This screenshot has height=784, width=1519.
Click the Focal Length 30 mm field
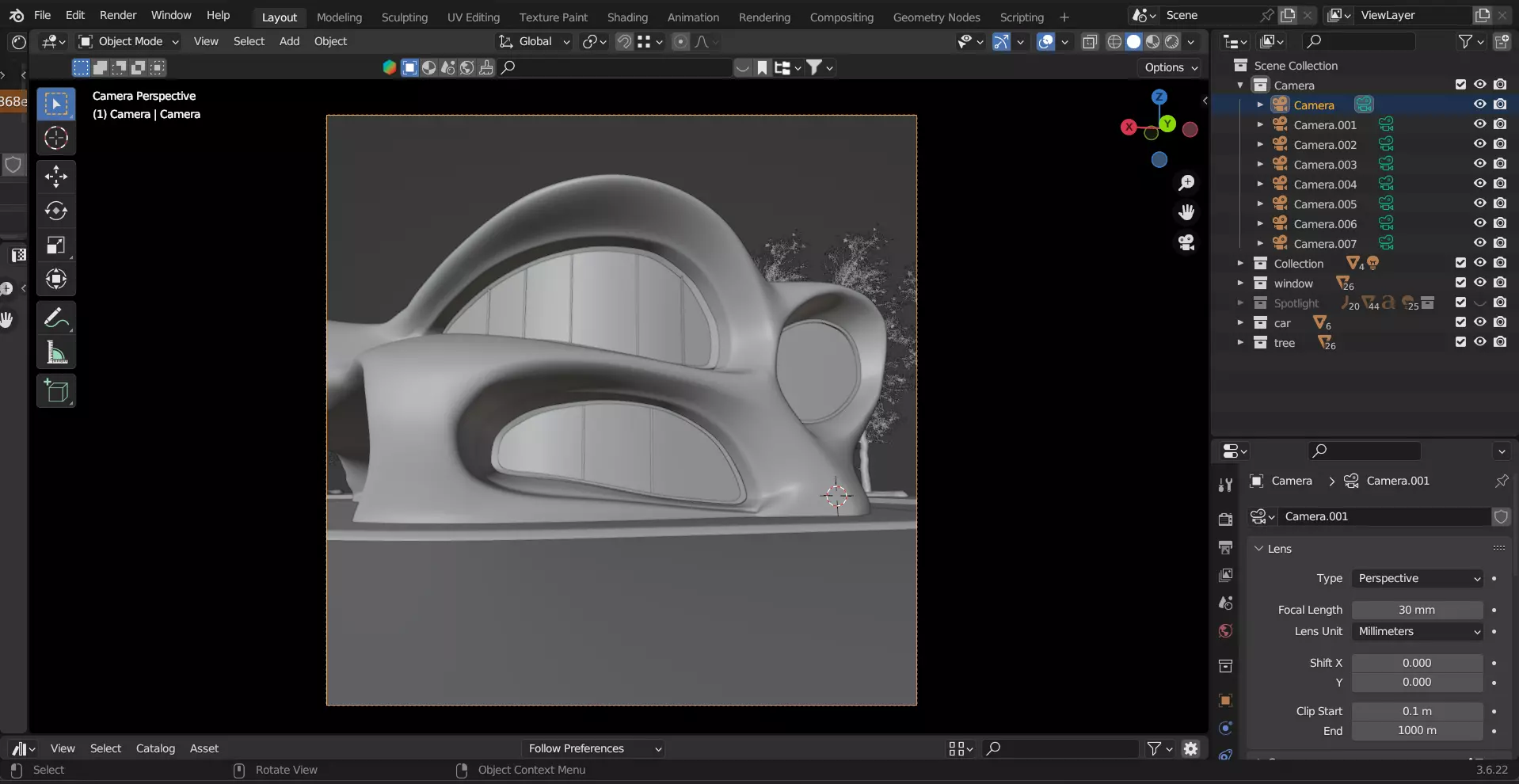pos(1416,610)
